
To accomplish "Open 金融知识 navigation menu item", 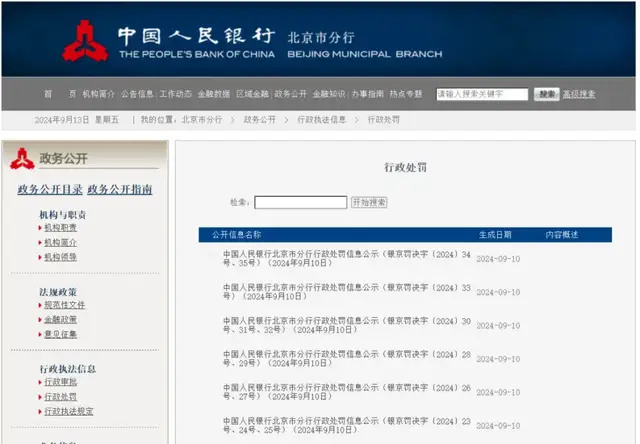I will click(x=329, y=94).
